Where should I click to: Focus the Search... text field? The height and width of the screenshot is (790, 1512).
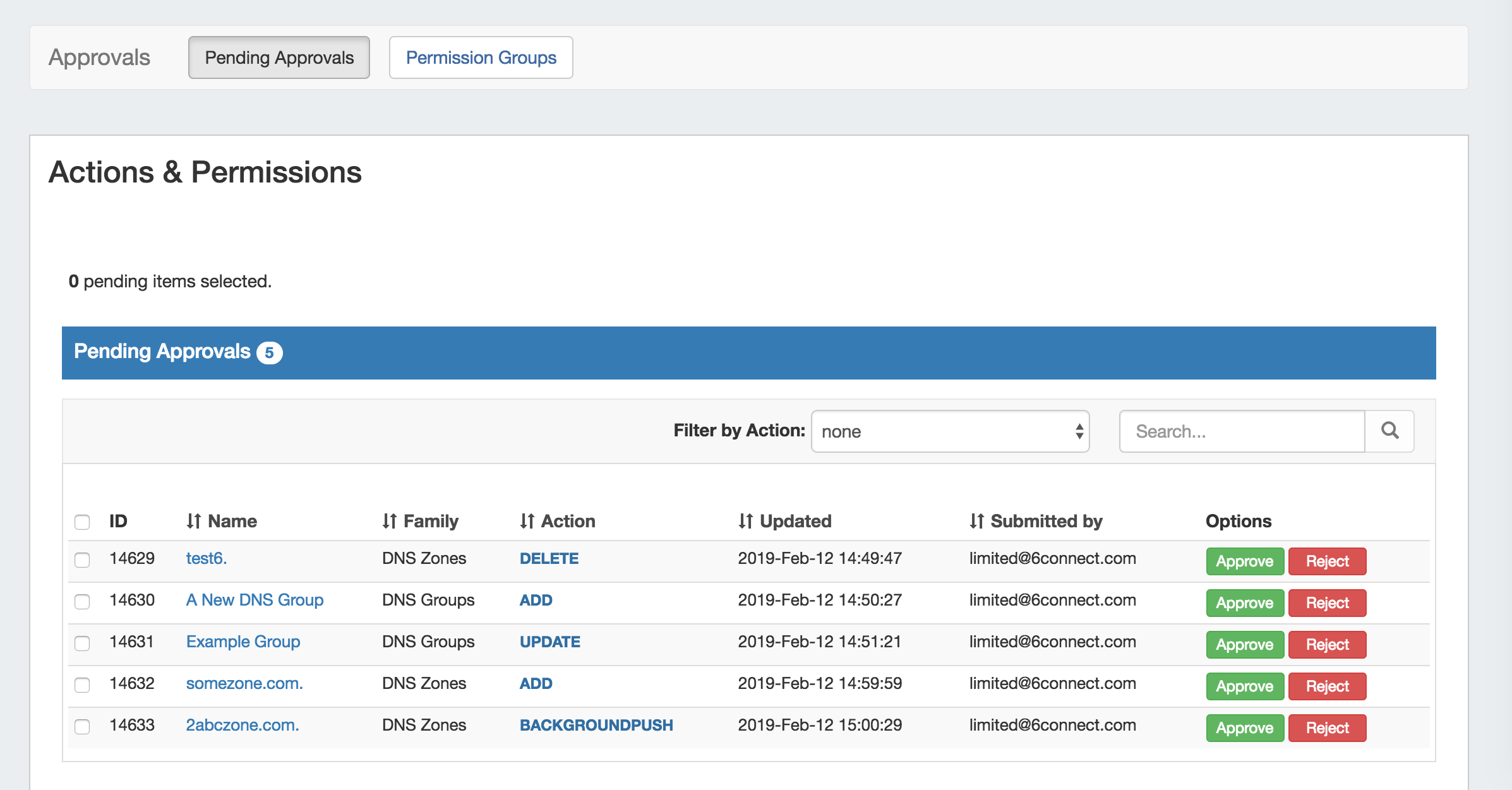pos(1242,431)
